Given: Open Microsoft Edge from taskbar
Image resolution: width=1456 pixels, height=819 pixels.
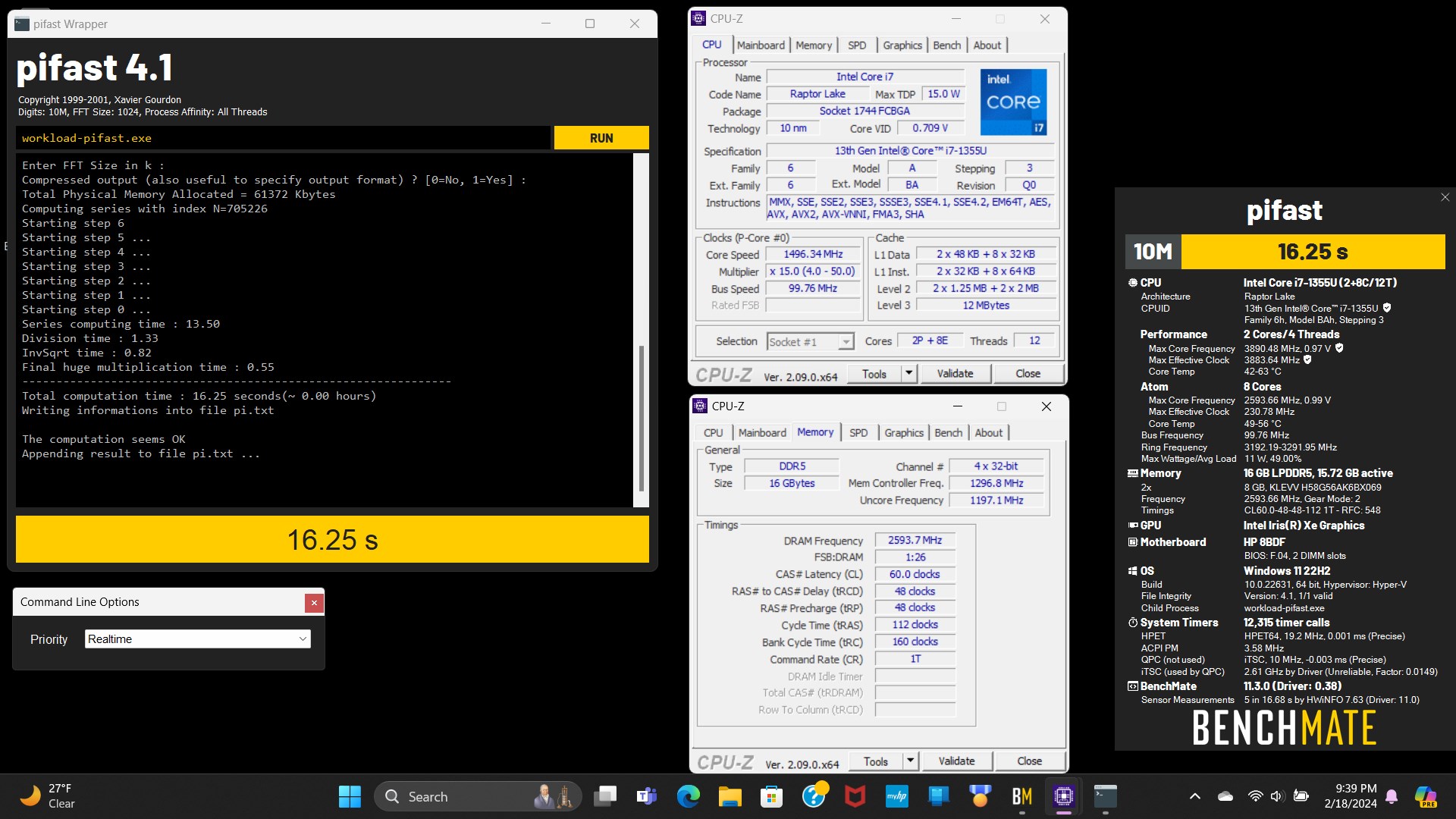Looking at the screenshot, I should 689,797.
